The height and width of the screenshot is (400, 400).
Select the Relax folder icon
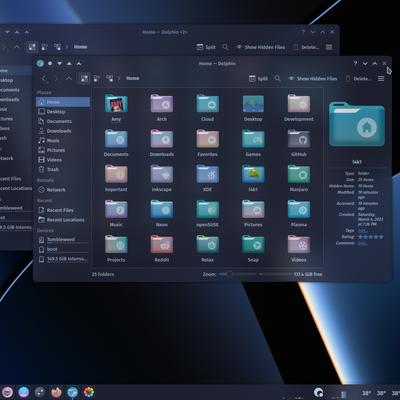coord(207,245)
